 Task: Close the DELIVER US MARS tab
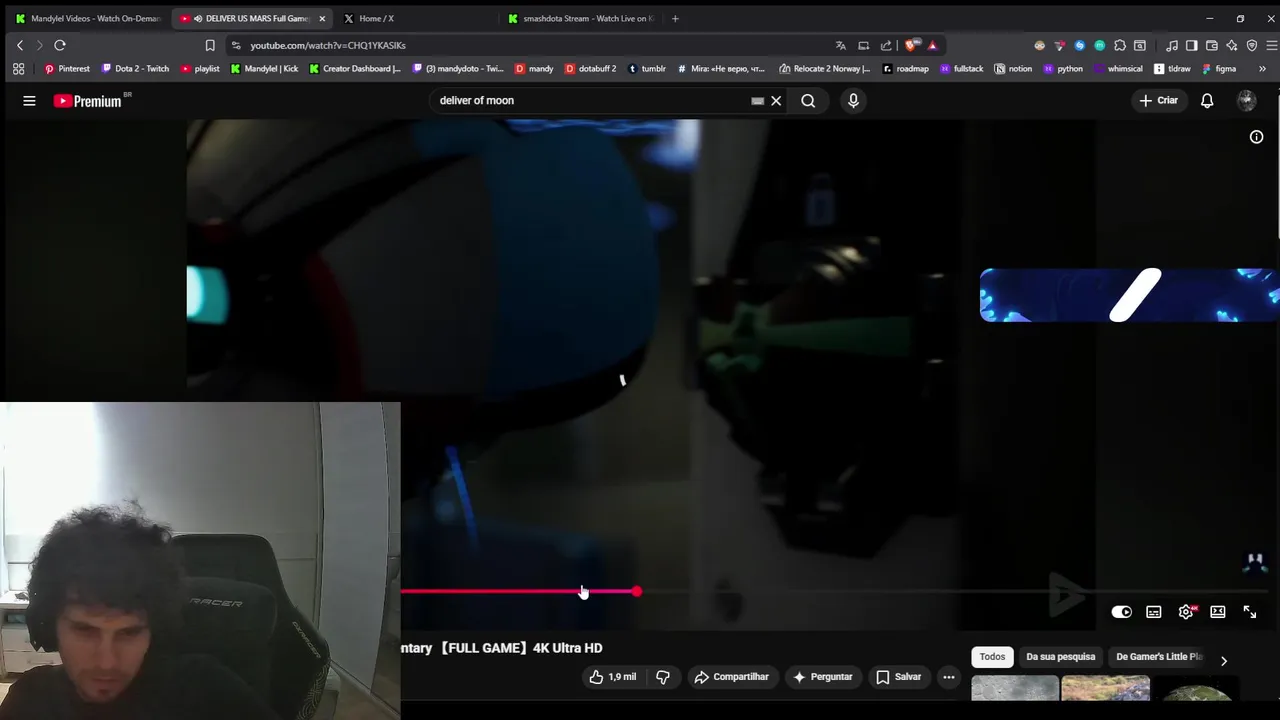pos(322,18)
